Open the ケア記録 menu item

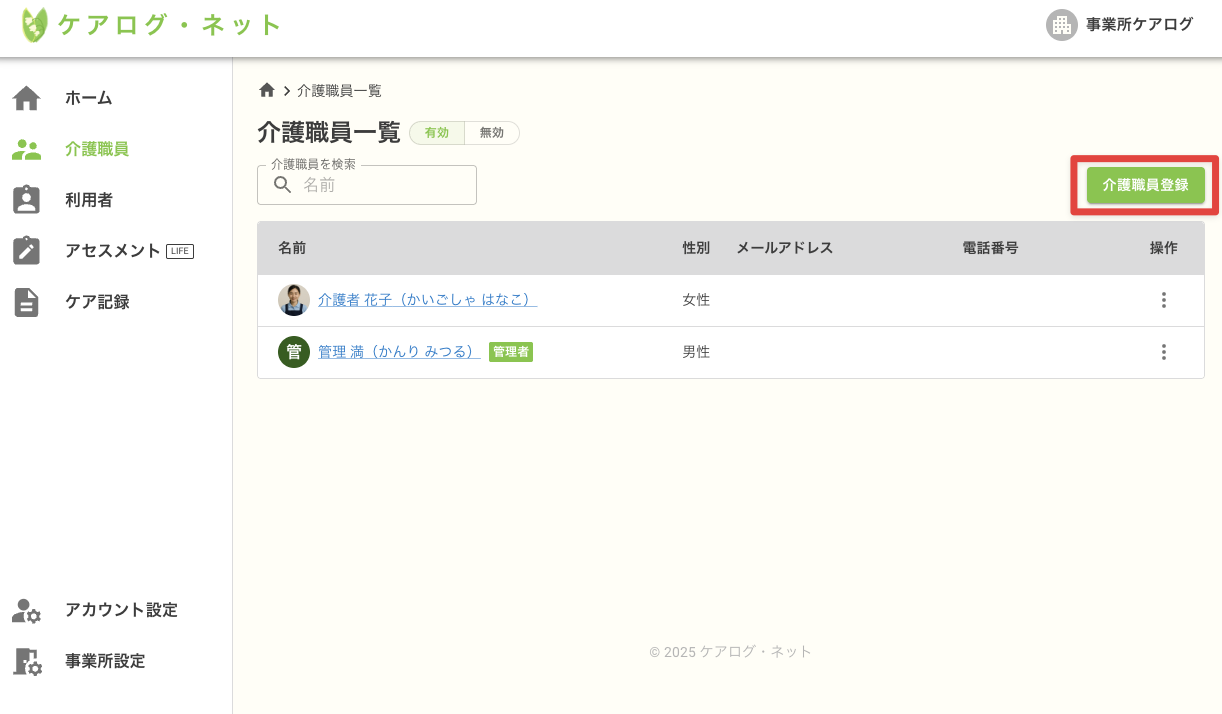(x=97, y=302)
